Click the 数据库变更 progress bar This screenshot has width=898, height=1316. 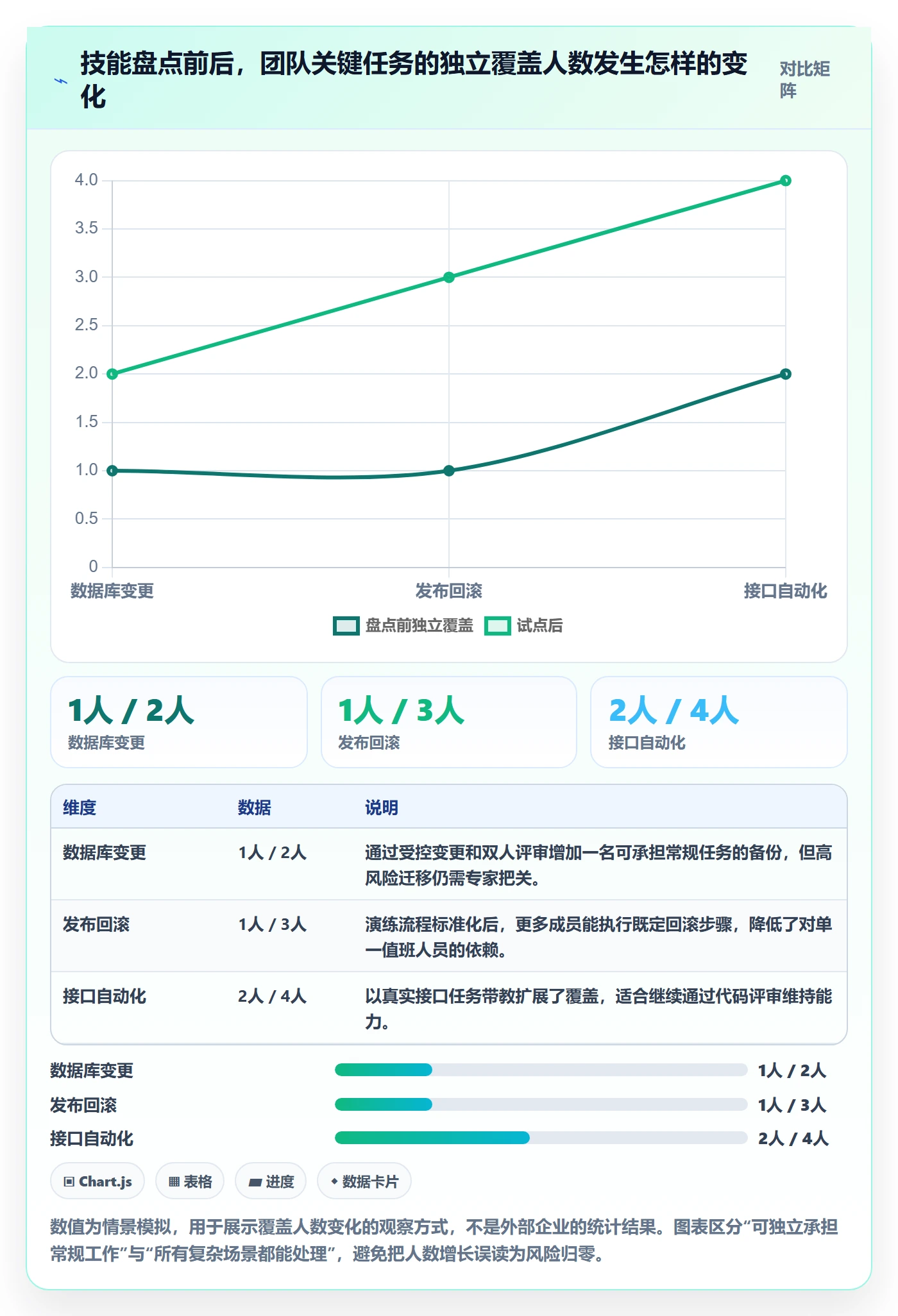(x=541, y=1070)
